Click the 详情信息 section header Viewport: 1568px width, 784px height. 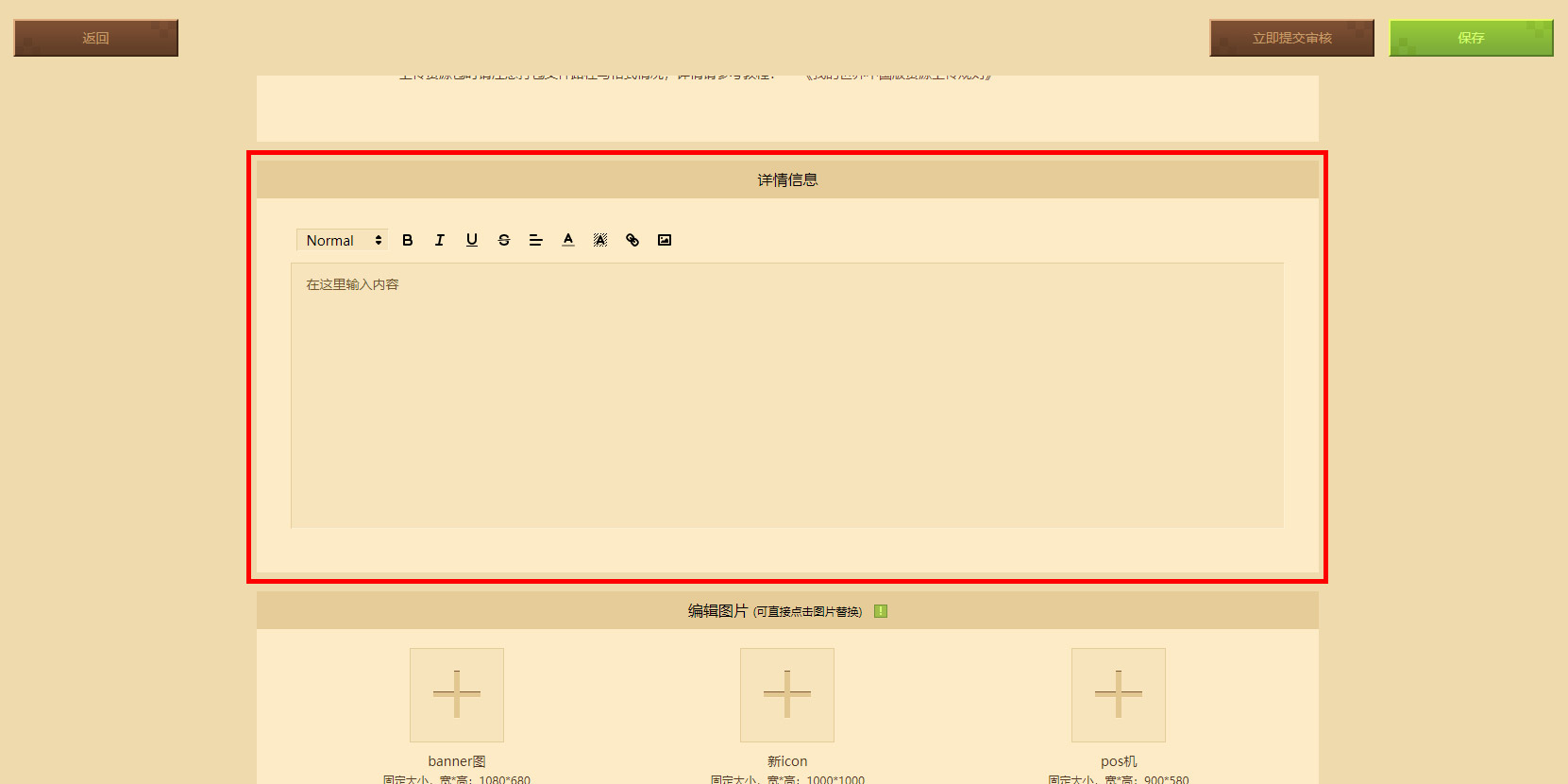[787, 179]
